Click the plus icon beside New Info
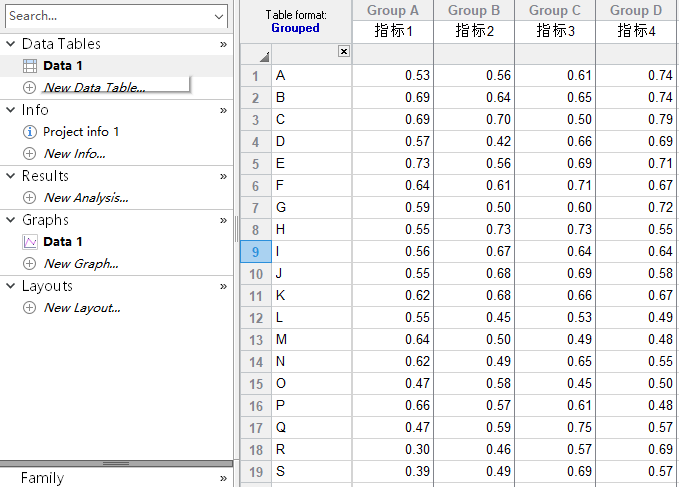This screenshot has width=679, height=487. [30, 154]
